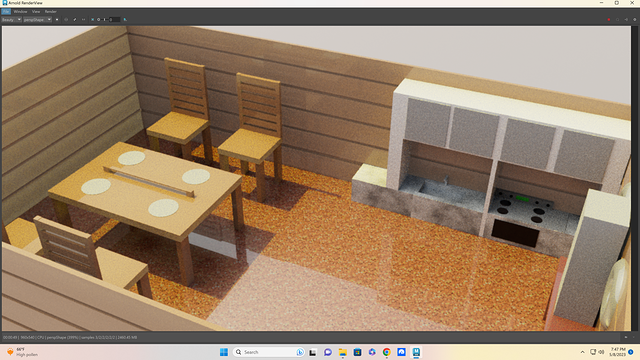Show hidden system tray icons
640x360 pixels.
point(582,352)
